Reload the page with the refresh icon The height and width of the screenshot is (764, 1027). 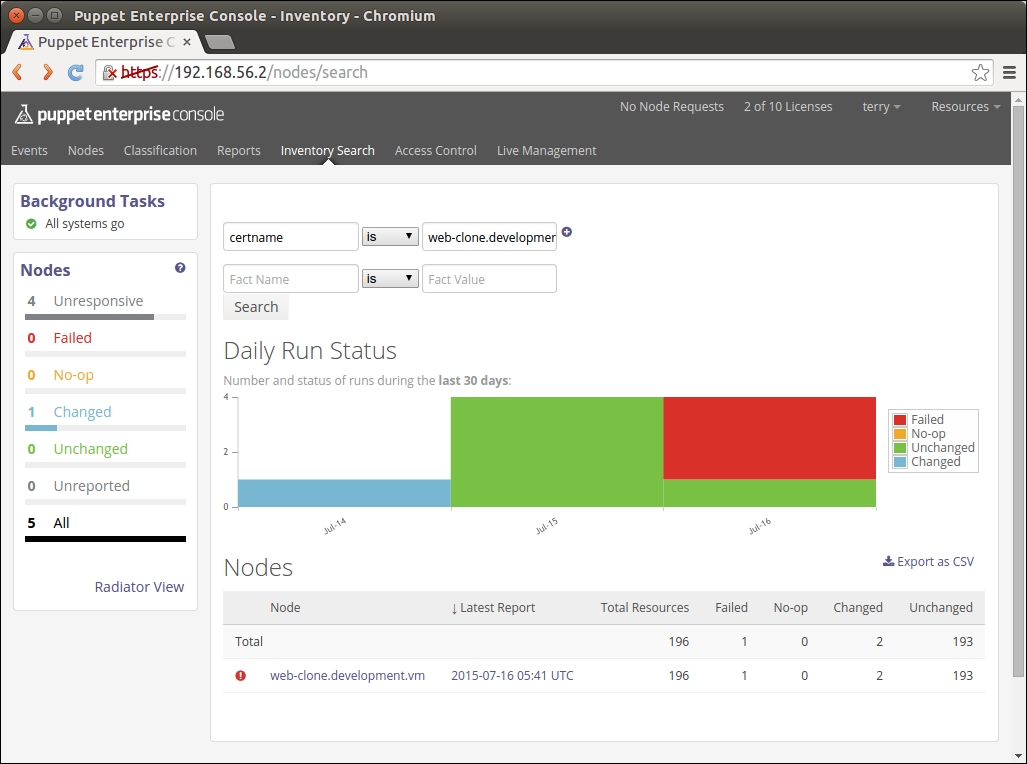[75, 72]
